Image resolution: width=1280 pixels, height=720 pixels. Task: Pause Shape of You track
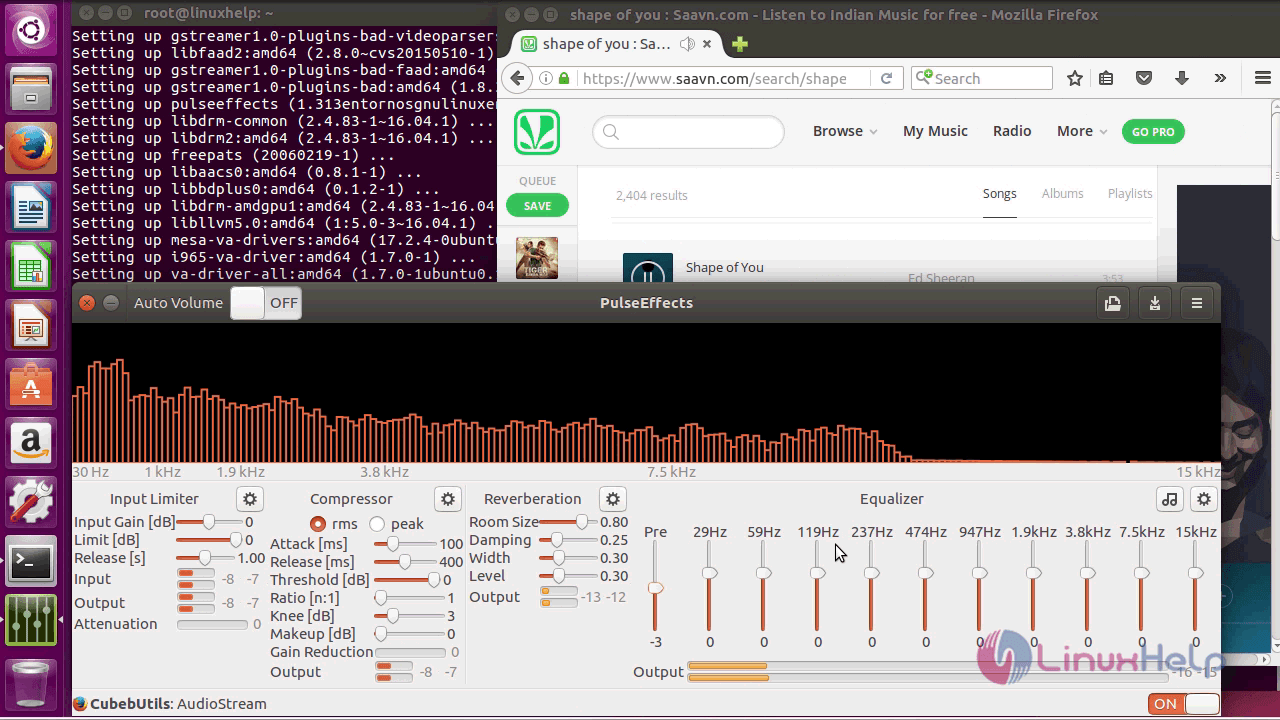point(648,270)
